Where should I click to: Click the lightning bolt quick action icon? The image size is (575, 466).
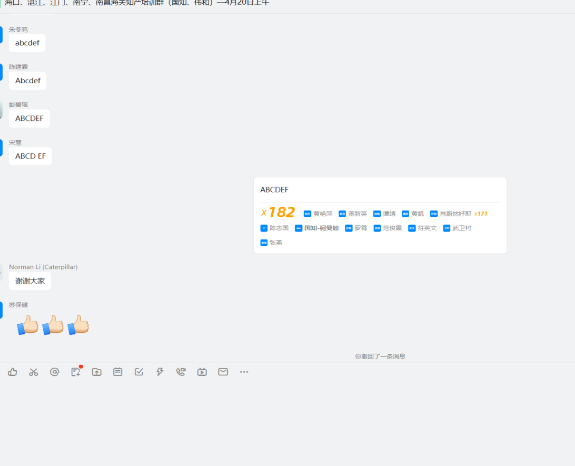point(160,372)
